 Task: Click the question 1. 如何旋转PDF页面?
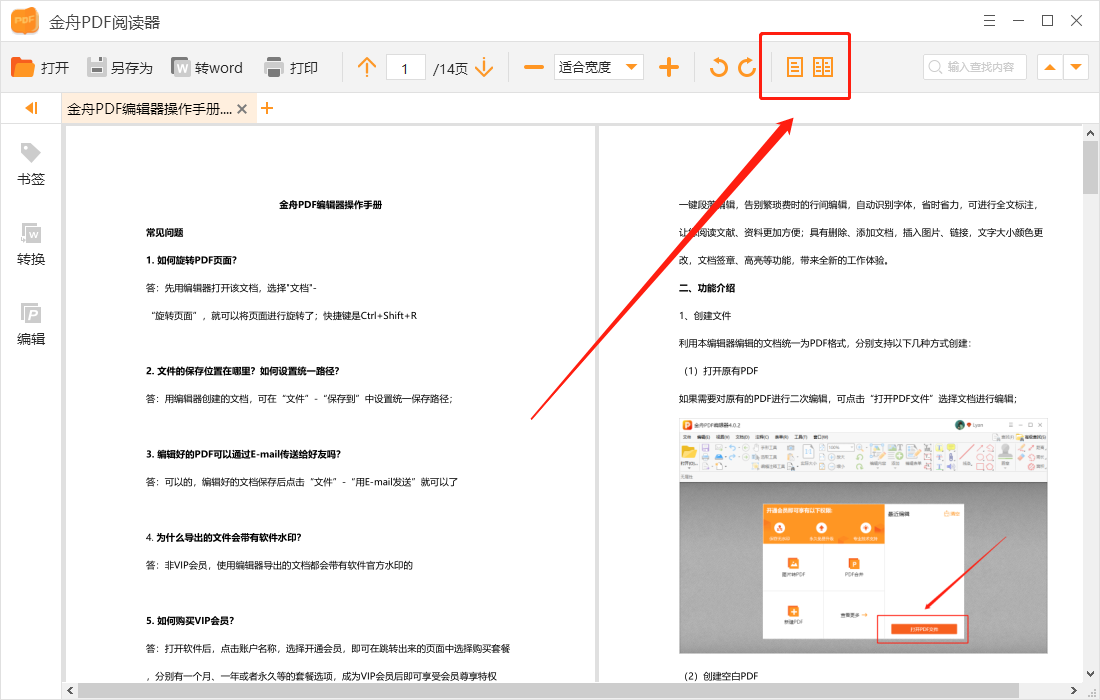point(192,260)
